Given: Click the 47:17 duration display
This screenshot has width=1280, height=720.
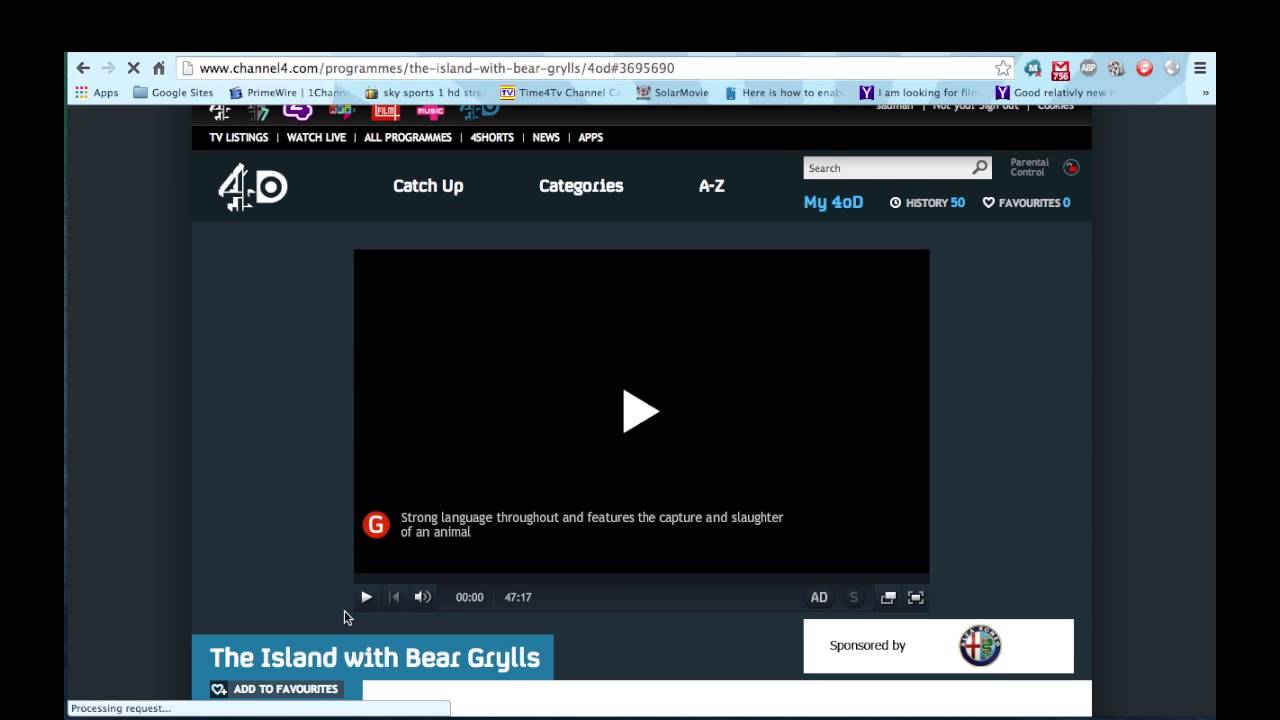Looking at the screenshot, I should click(518, 597).
